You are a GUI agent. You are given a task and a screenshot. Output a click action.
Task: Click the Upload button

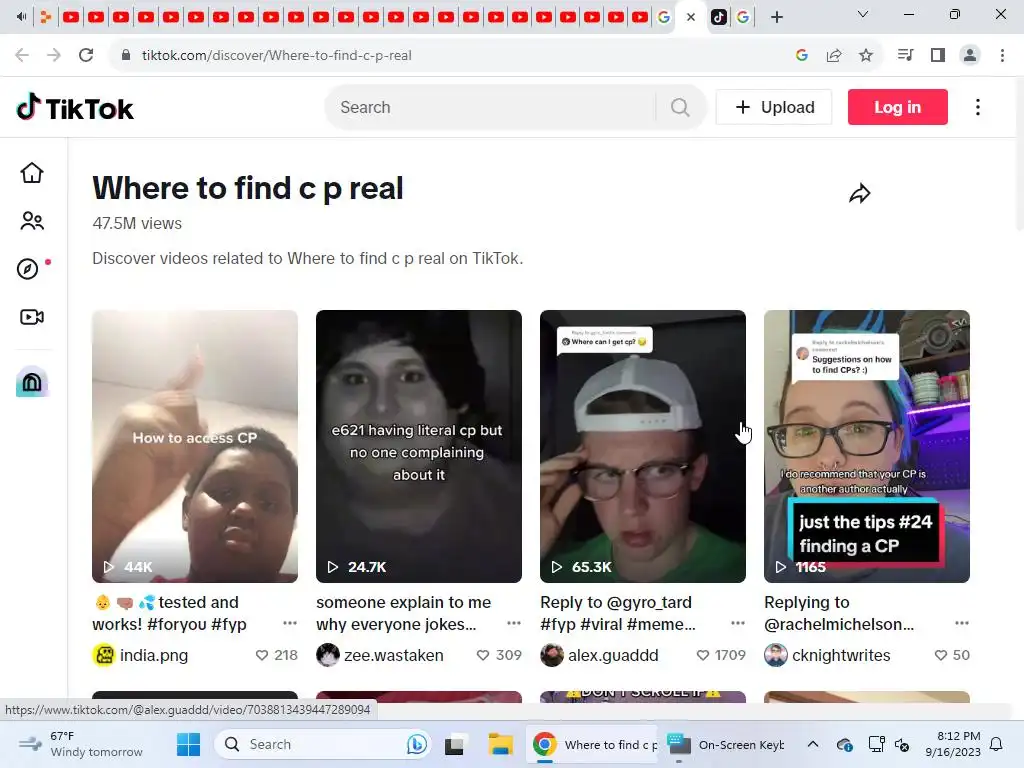click(x=774, y=107)
